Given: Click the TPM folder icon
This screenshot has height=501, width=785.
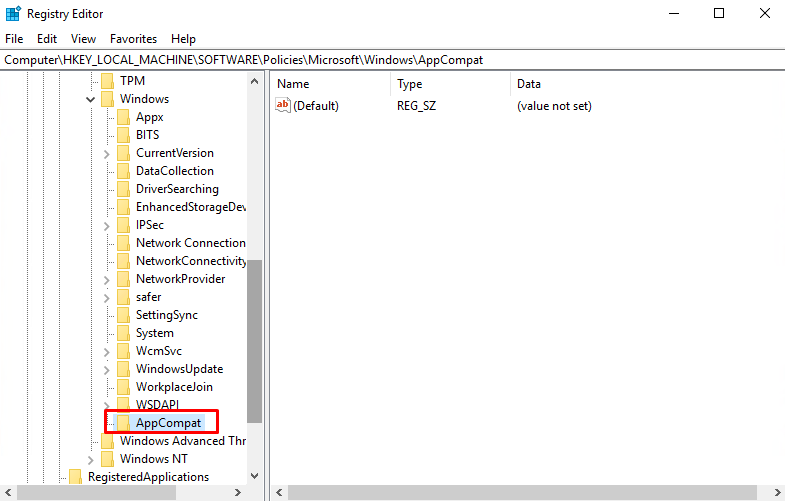Looking at the screenshot, I should (107, 81).
